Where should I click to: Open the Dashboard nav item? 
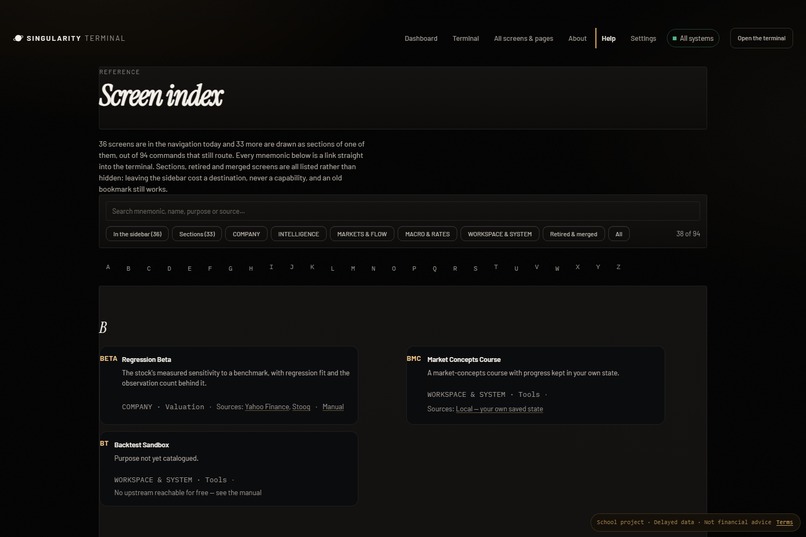click(x=420, y=39)
